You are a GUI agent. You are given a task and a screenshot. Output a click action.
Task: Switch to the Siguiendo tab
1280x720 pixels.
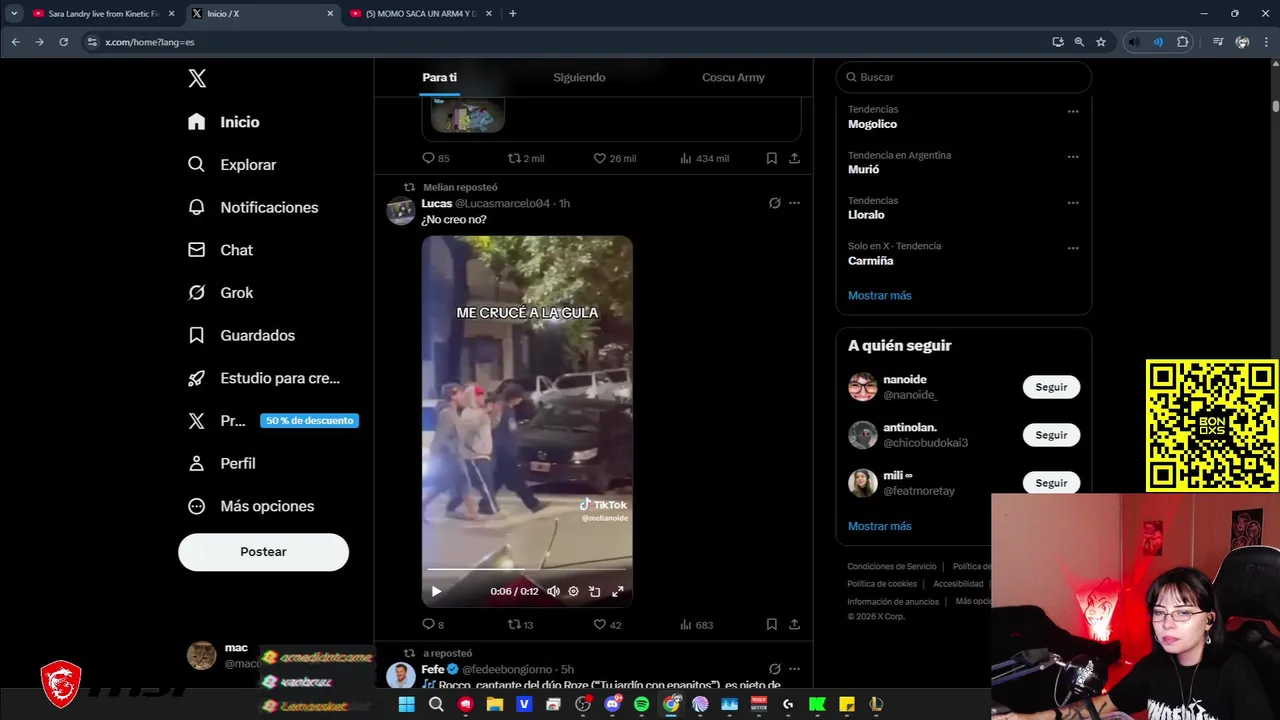[x=579, y=77]
